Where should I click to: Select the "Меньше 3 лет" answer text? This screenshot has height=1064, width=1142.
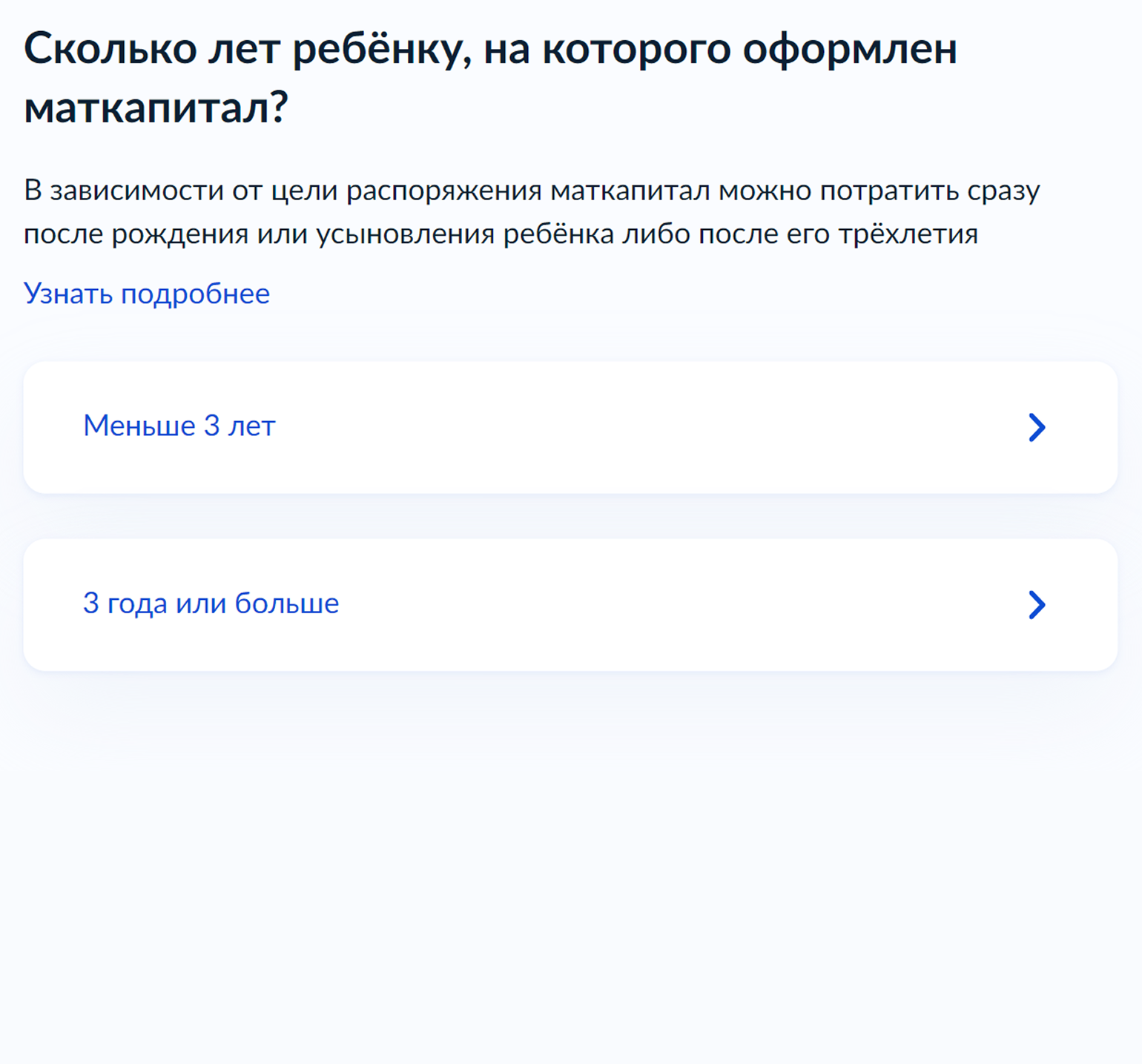pyautogui.click(x=179, y=426)
